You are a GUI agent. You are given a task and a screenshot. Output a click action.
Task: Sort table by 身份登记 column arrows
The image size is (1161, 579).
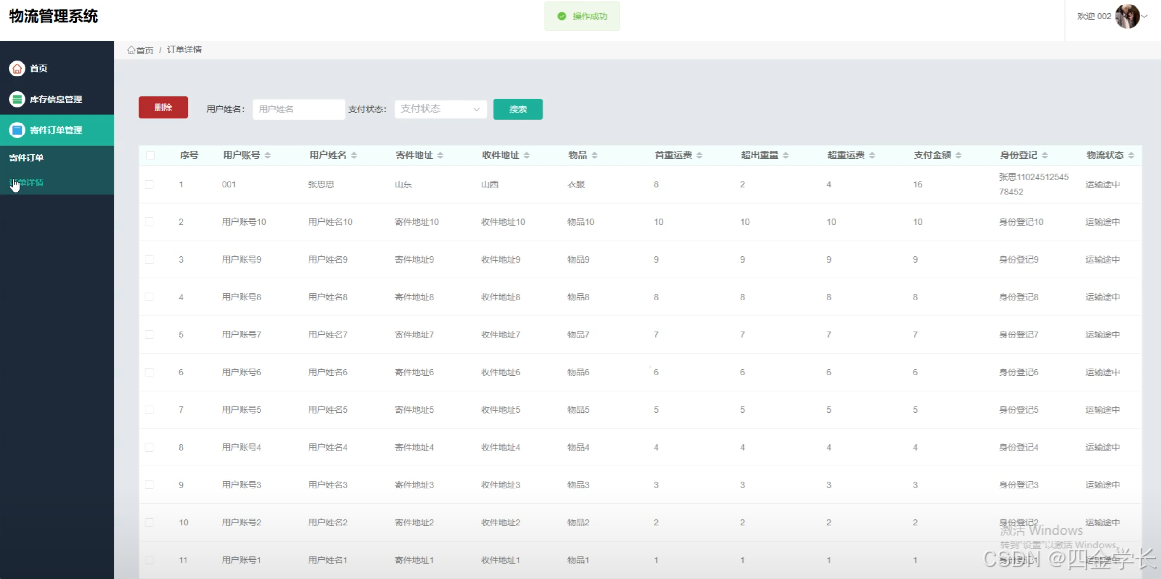tap(1045, 155)
